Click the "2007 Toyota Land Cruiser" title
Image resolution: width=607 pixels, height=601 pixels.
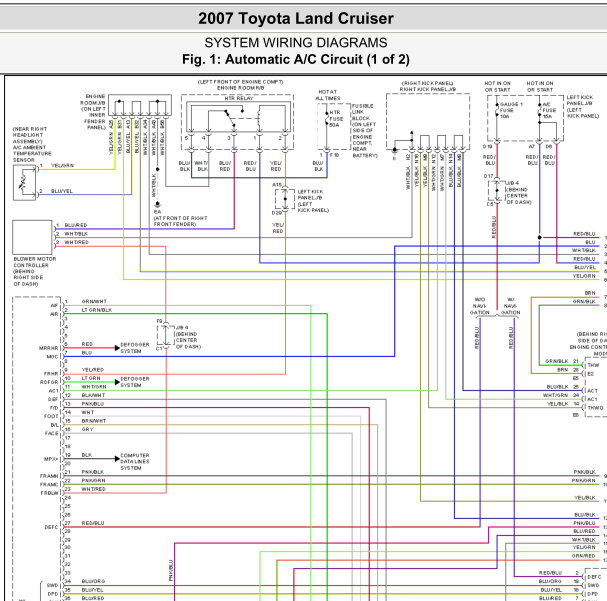[296, 18]
